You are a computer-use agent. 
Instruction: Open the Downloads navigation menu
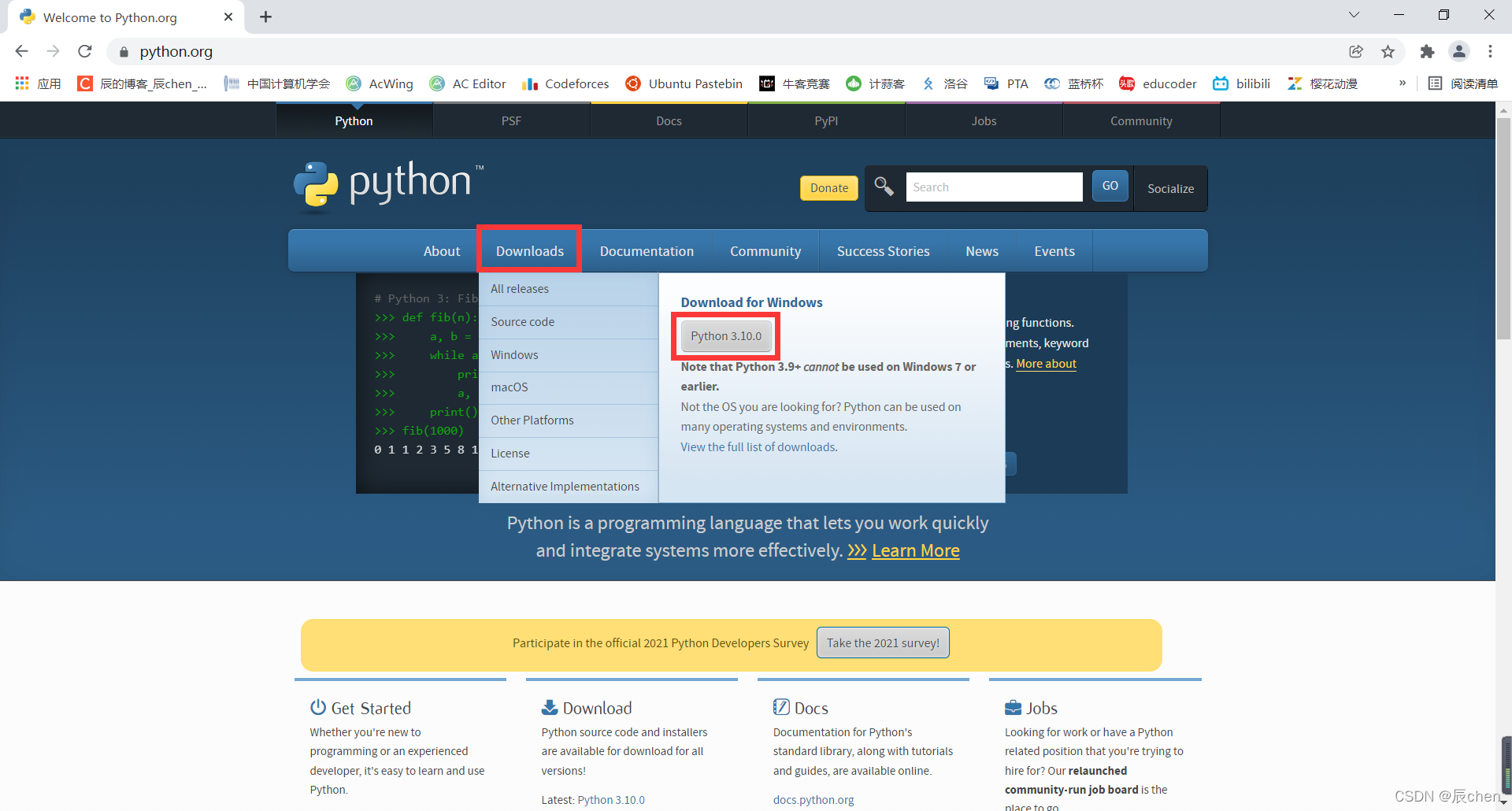click(x=530, y=251)
